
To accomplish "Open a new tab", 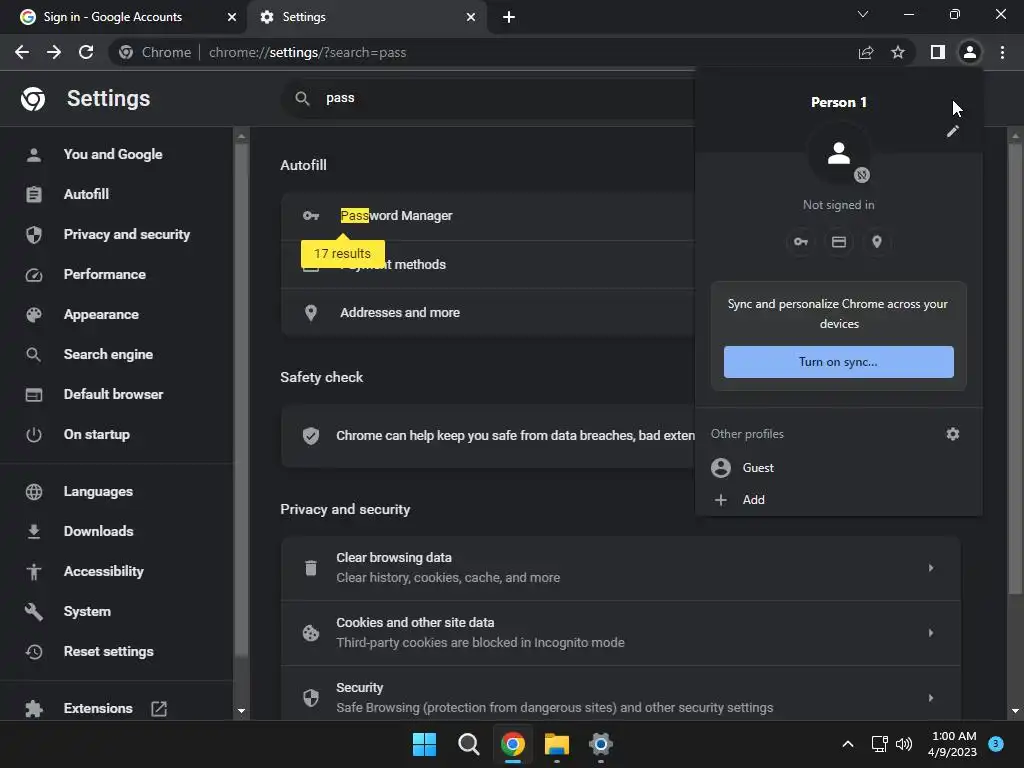I will tap(509, 17).
